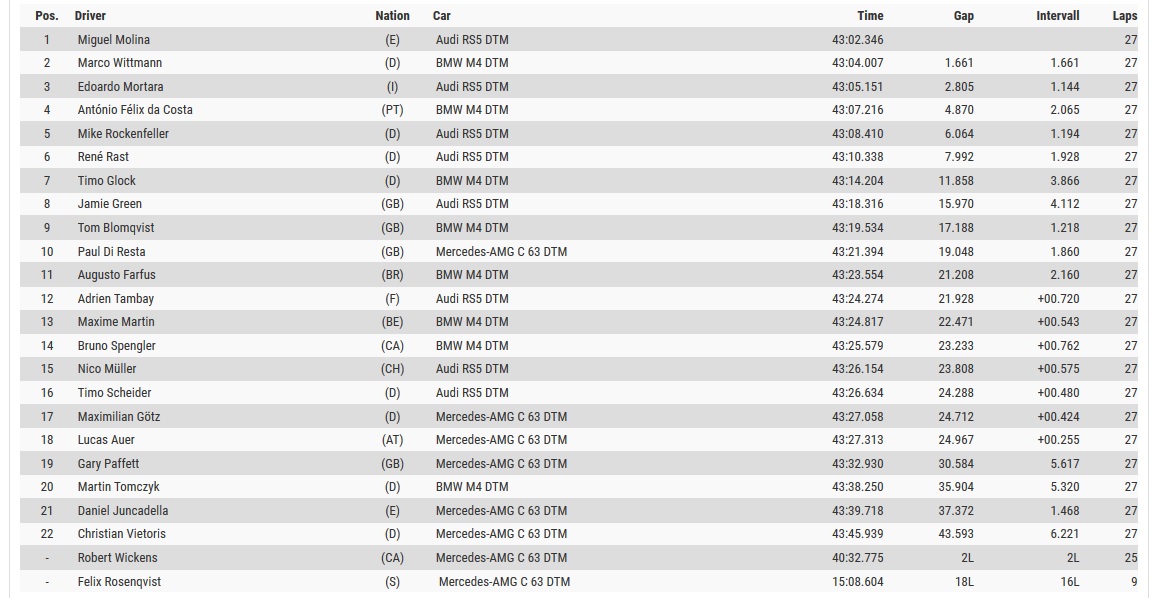The image size is (1153, 598).
Task: Click the Driver column header
Action: [x=90, y=16]
